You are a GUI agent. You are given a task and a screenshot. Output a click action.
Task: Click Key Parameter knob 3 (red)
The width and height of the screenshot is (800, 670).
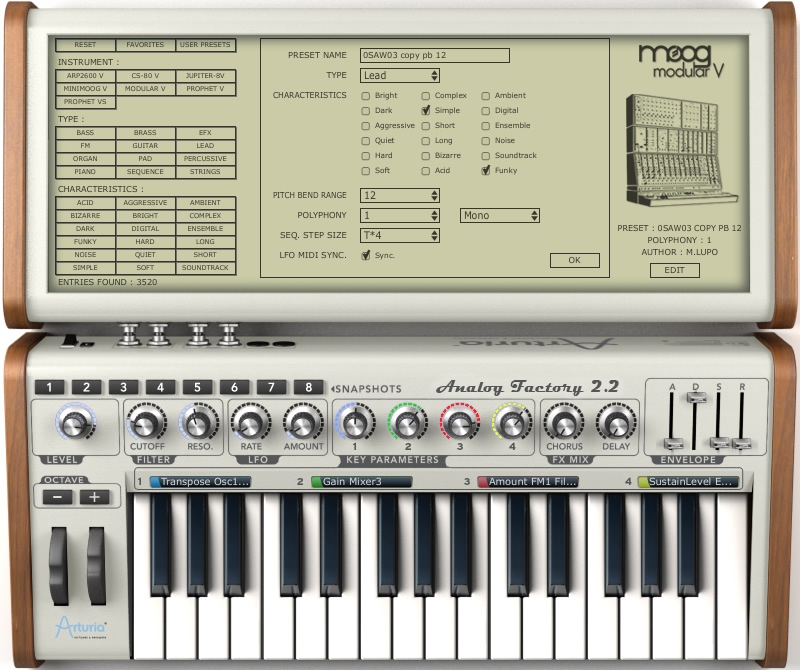pos(460,423)
